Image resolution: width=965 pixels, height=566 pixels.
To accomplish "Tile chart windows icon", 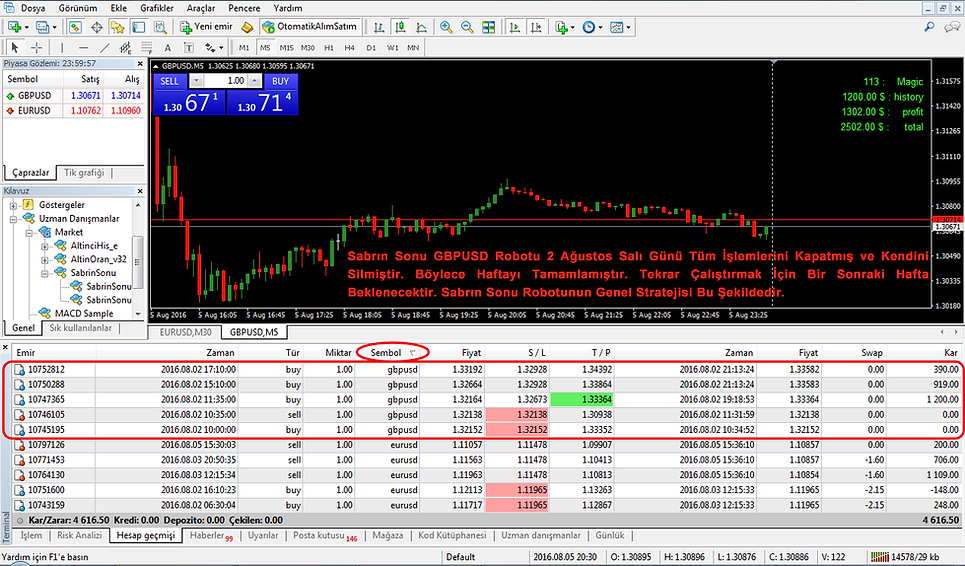I will (489, 27).
